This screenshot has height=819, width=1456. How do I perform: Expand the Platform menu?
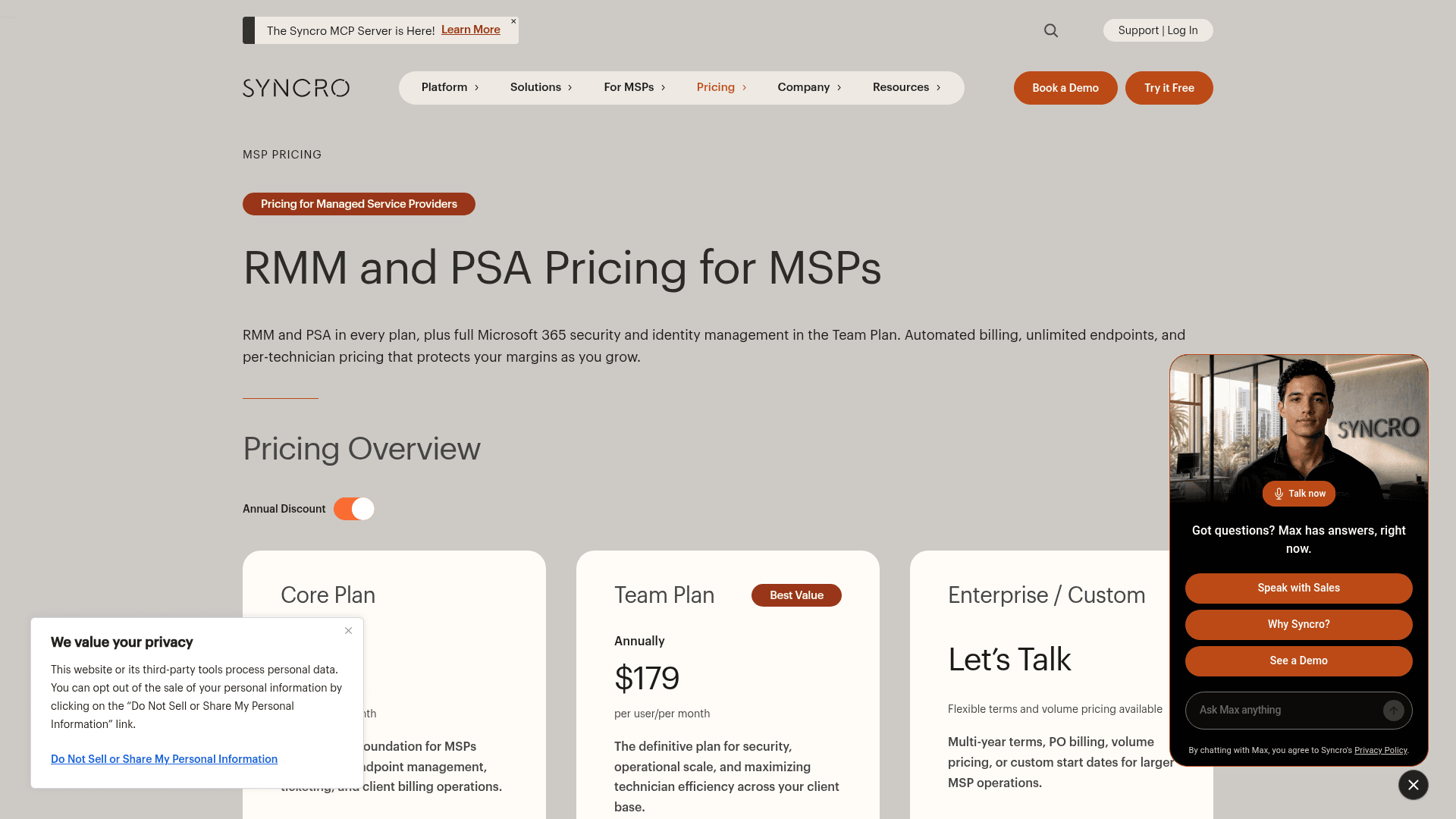pos(450,87)
